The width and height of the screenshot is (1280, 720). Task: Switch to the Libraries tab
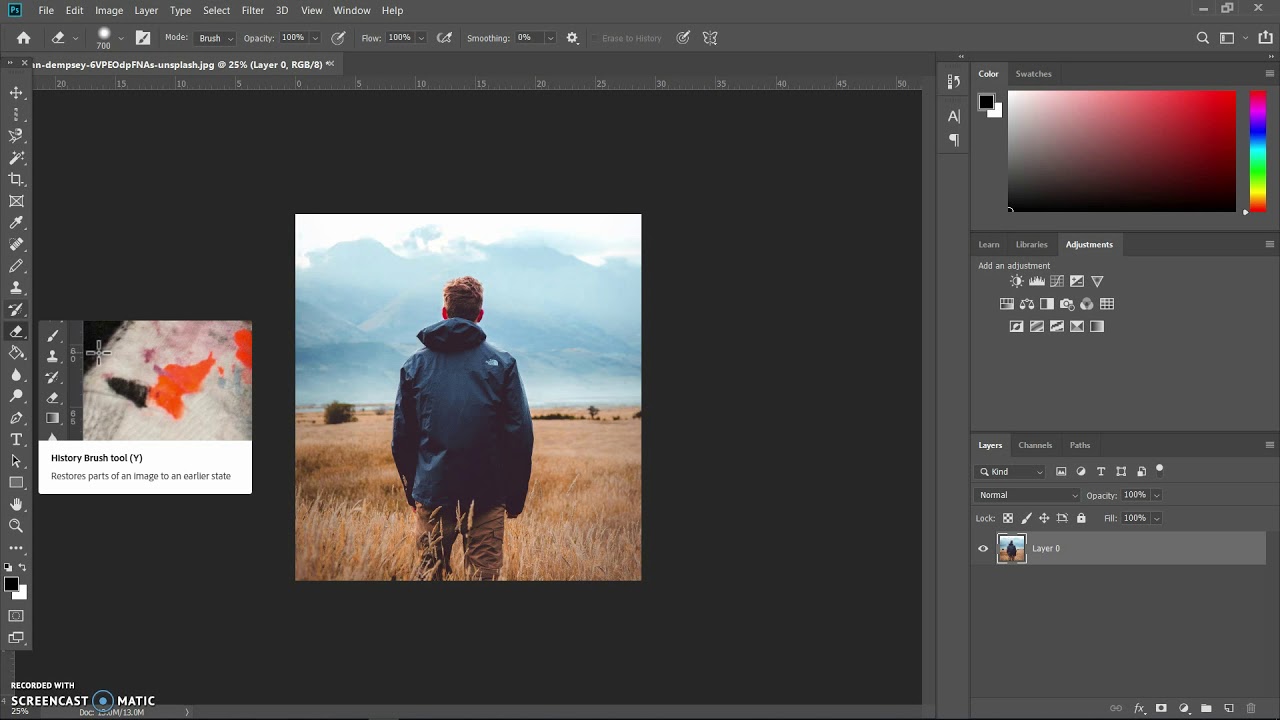[1031, 244]
